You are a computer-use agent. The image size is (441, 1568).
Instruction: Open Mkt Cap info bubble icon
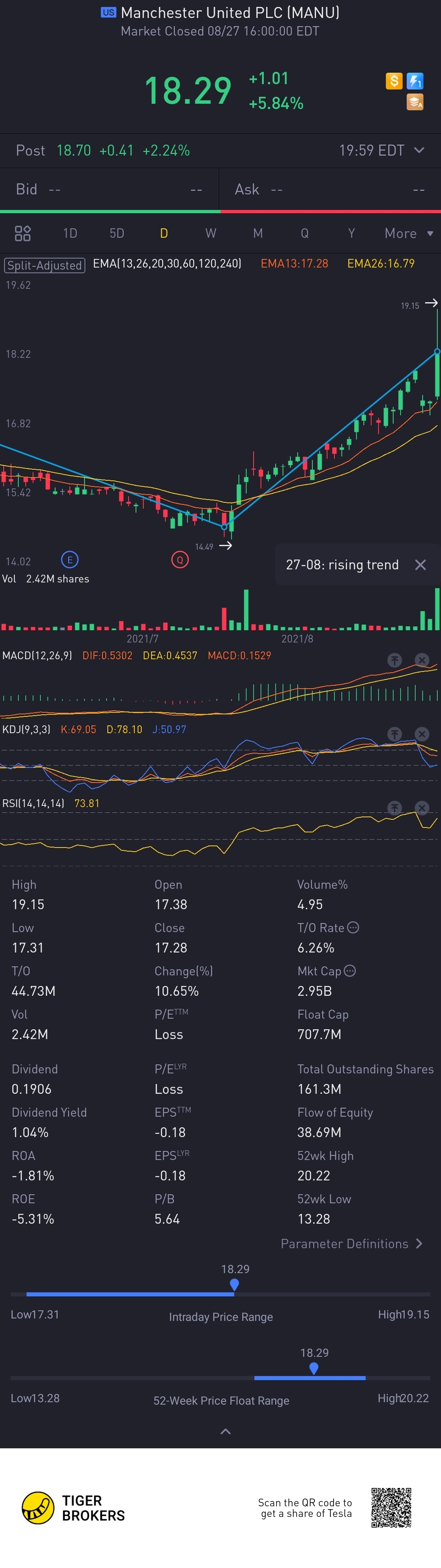[350, 970]
